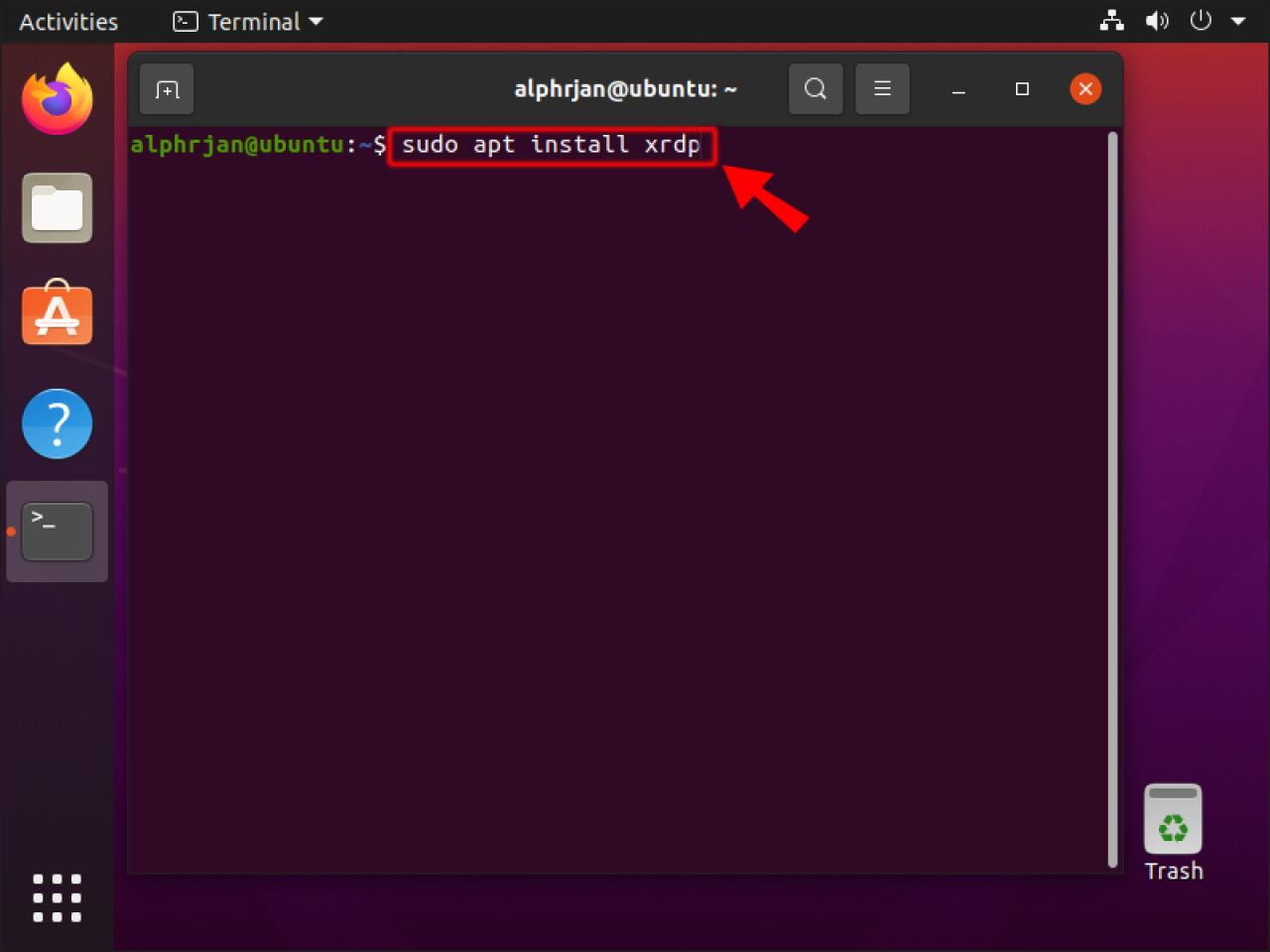1270x952 pixels.
Task: Select the running Terminal in the dock
Action: (x=57, y=532)
